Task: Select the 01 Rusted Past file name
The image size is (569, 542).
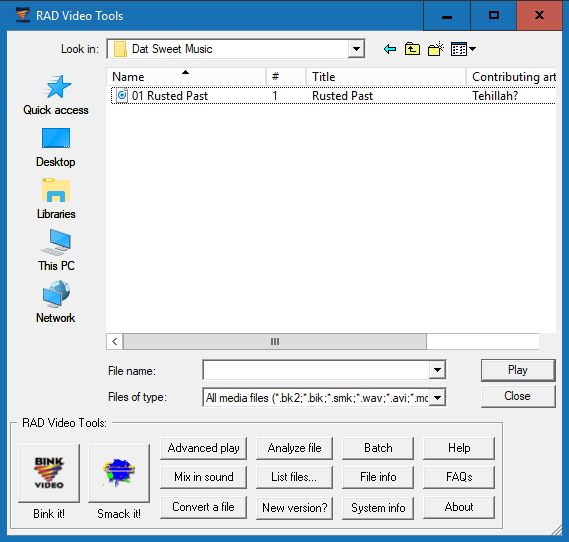Action: coord(170,96)
